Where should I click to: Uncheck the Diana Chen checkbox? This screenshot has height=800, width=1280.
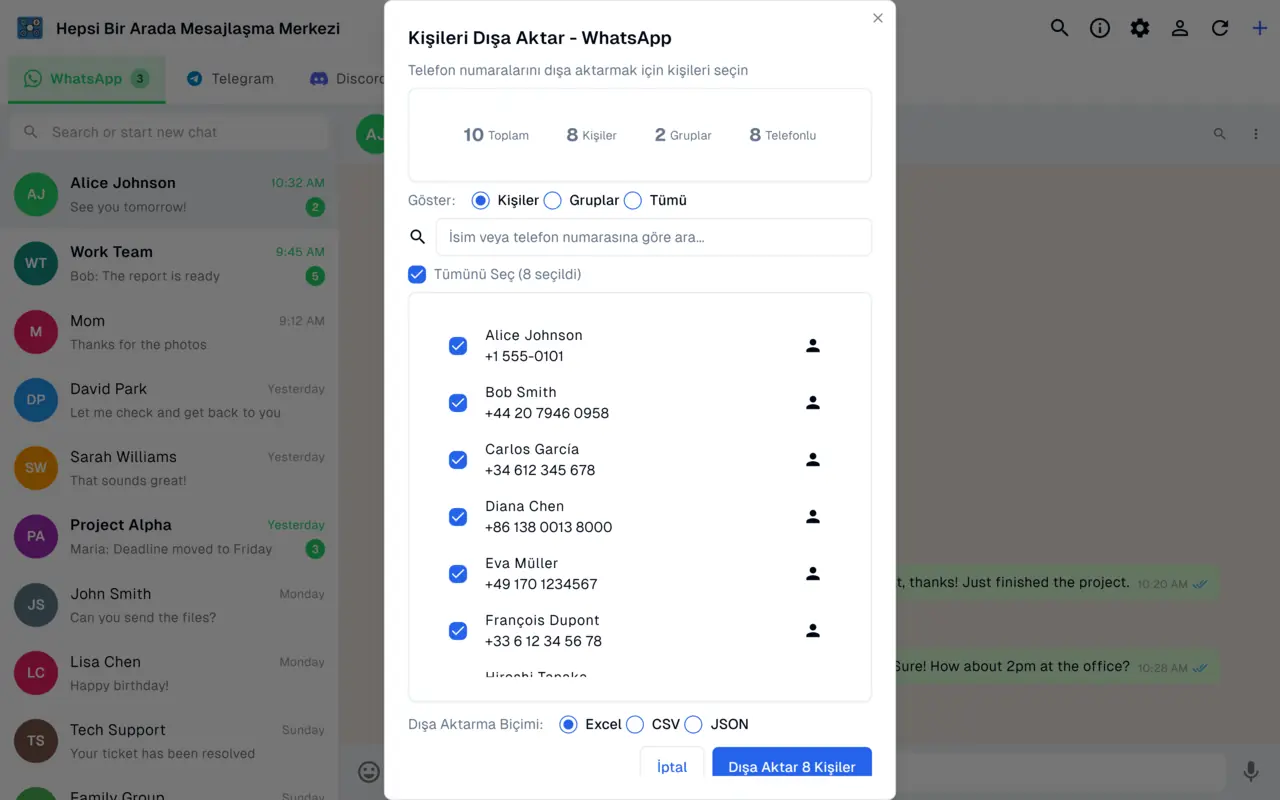pos(458,517)
